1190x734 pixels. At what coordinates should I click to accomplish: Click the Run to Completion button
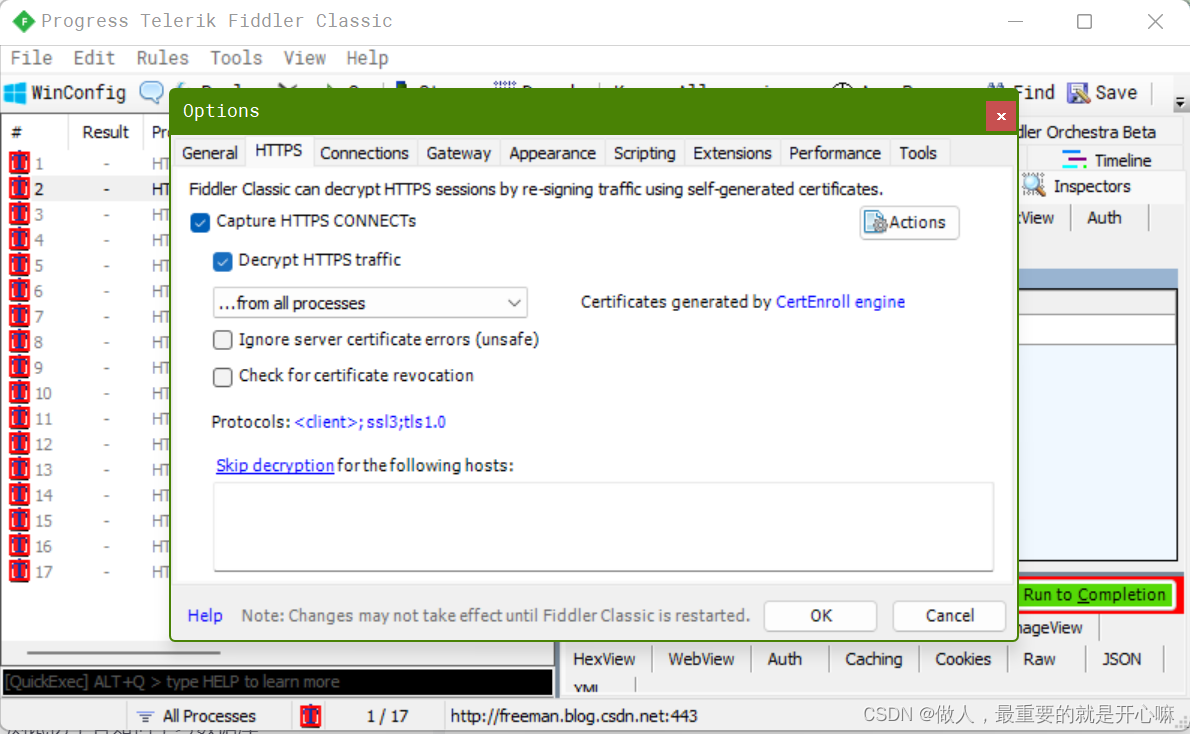pos(1094,594)
